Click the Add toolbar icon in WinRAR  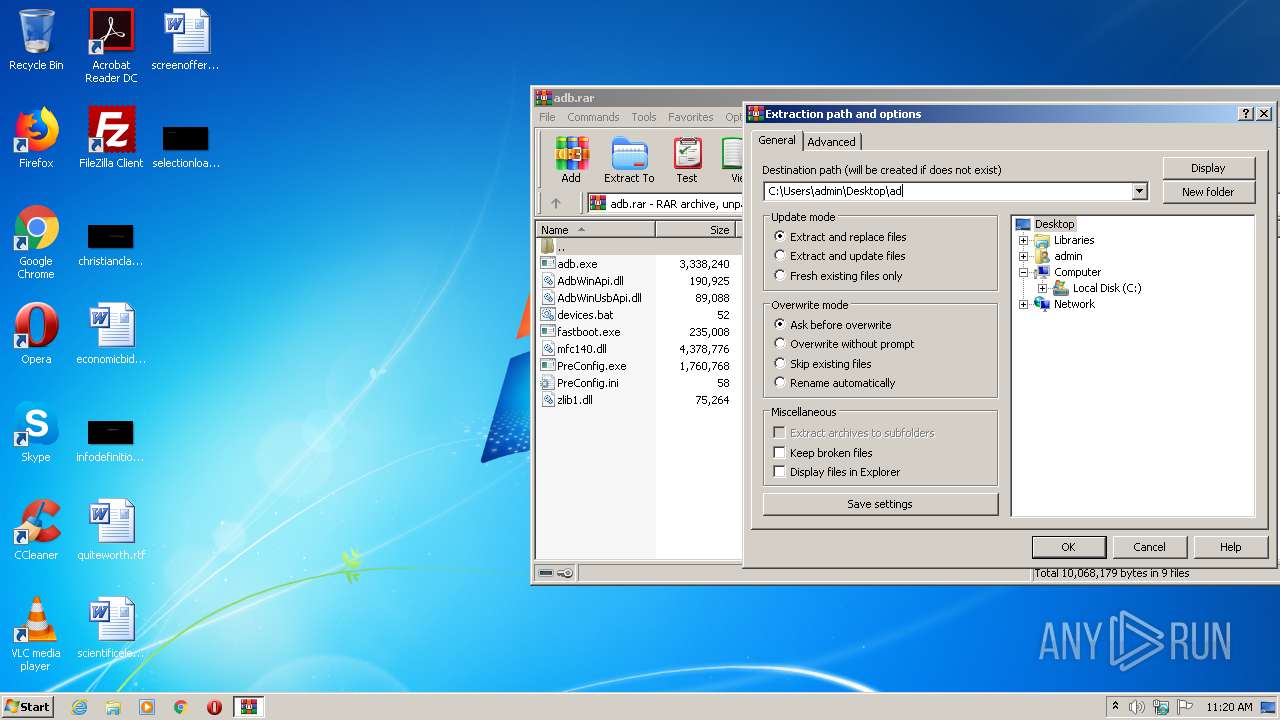571,160
